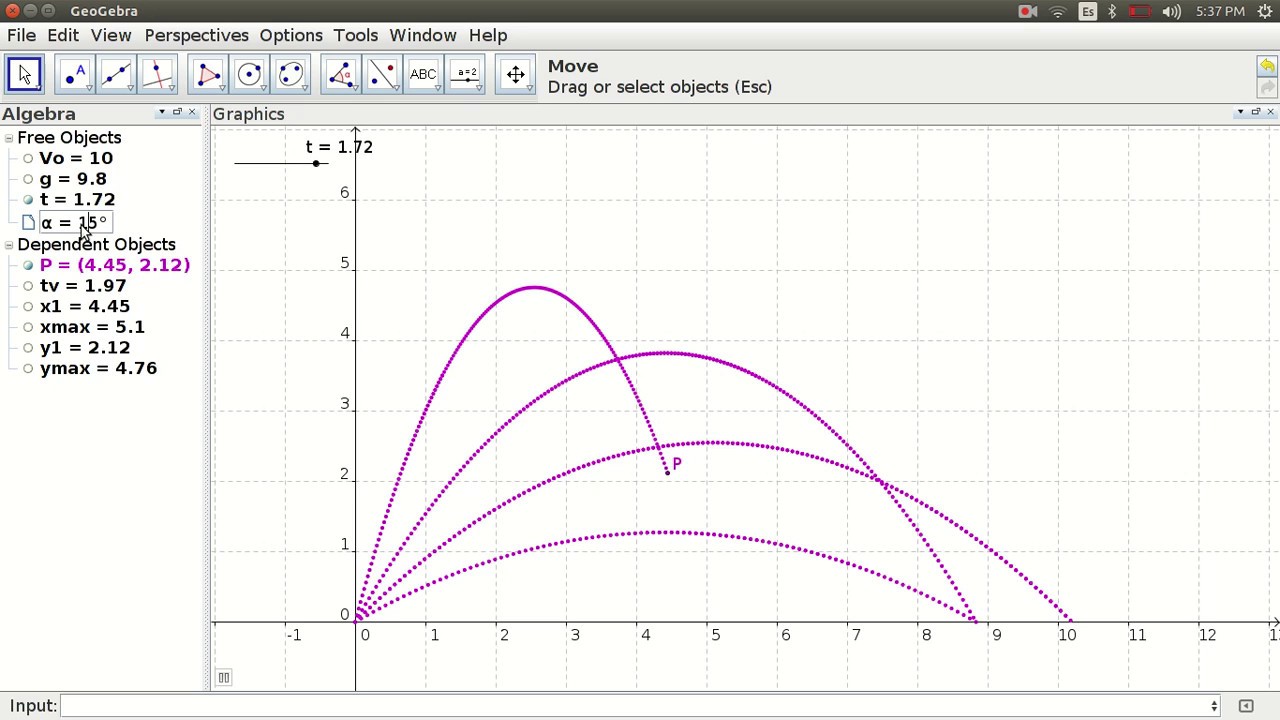The height and width of the screenshot is (720, 1280).
Task: Click the grey Redo arrow
Action: point(1266,87)
